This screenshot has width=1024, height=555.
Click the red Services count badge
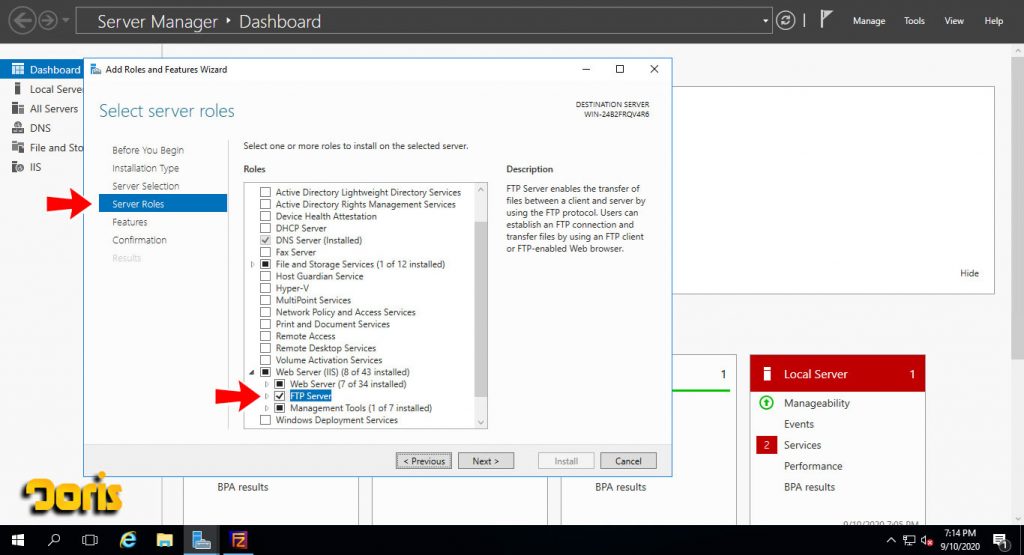[x=767, y=445]
